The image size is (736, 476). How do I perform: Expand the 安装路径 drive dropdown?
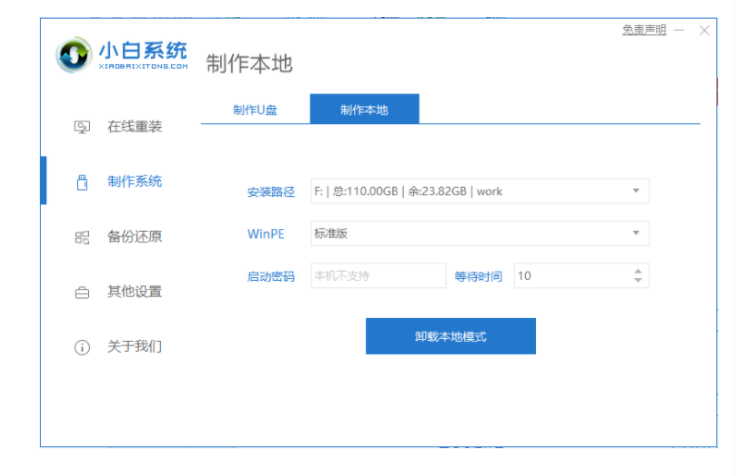click(x=636, y=191)
